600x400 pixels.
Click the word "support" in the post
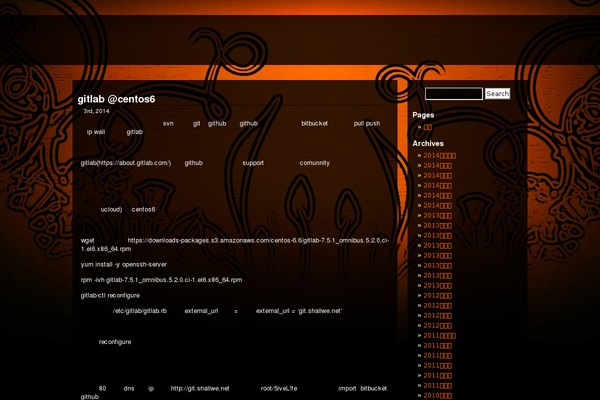coord(253,163)
